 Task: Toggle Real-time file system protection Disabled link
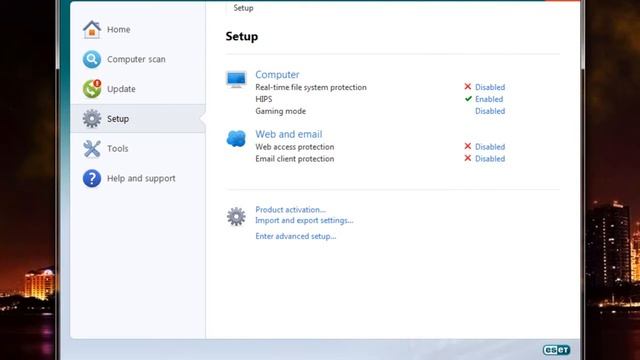click(490, 87)
